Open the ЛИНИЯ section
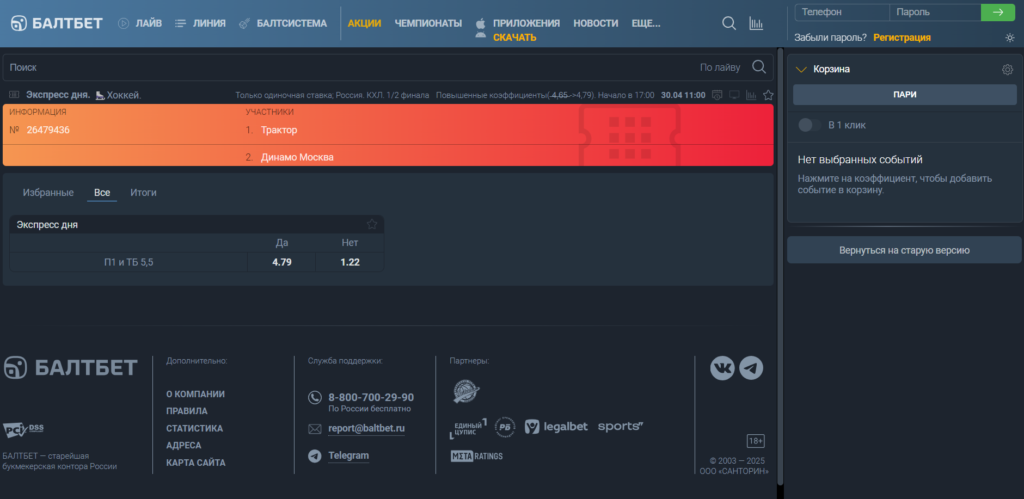Viewport: 1024px width, 499px height. point(200,24)
